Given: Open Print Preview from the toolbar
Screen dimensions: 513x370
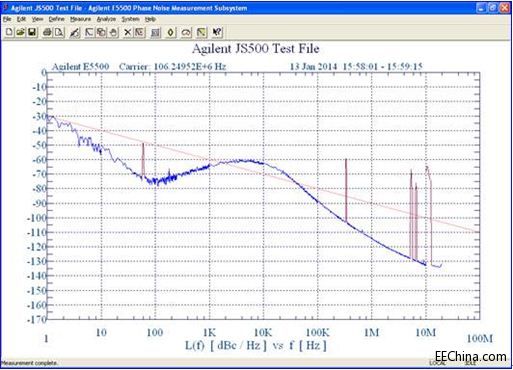Looking at the screenshot, I should pyautogui.click(x=59, y=32).
